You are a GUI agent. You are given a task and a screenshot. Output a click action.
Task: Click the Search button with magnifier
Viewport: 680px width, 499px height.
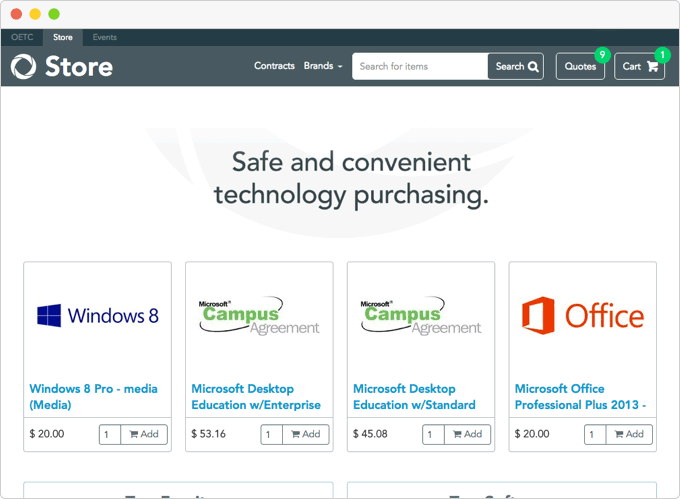516,66
